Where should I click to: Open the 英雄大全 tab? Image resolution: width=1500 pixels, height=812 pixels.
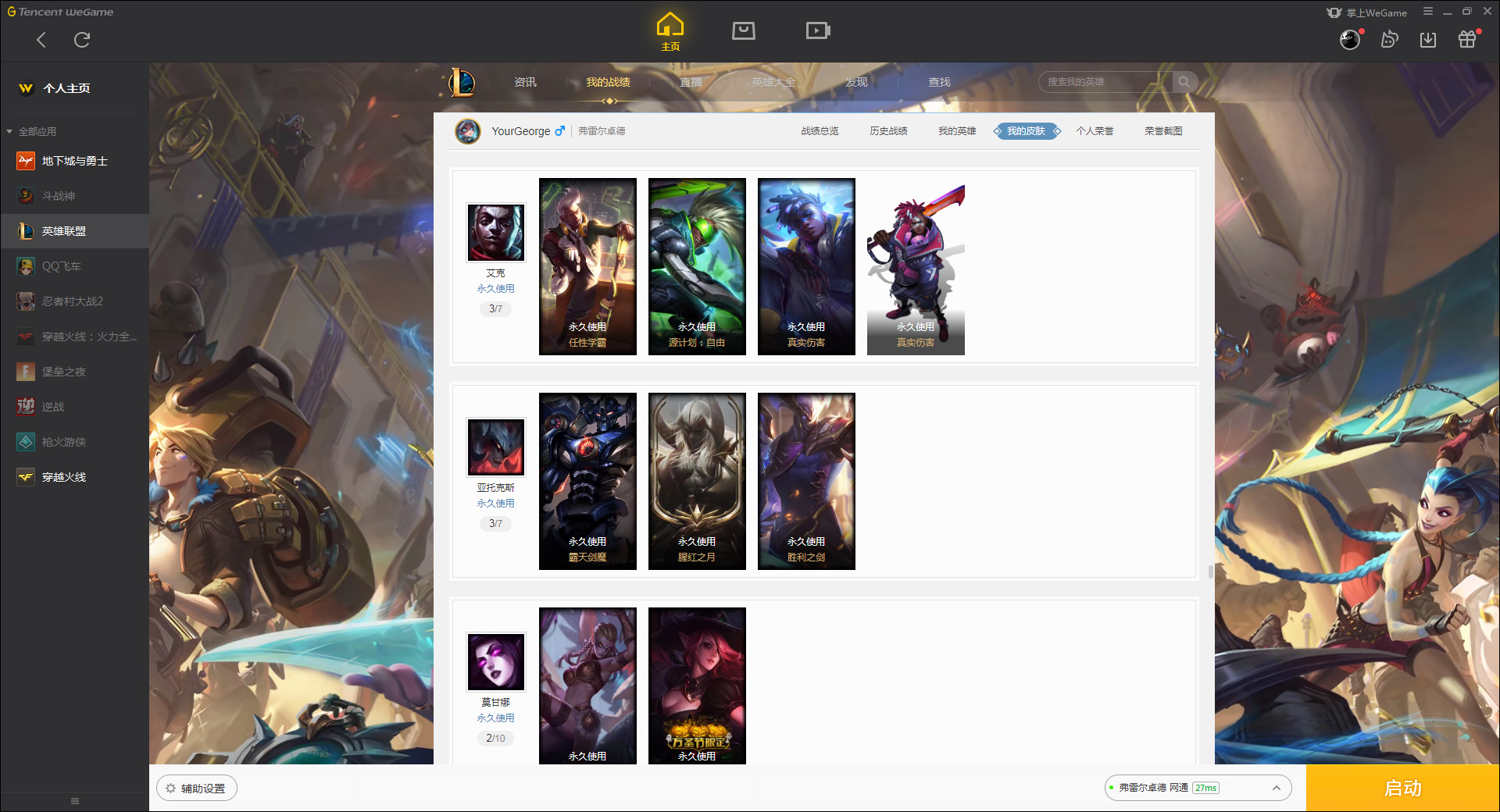coord(773,82)
